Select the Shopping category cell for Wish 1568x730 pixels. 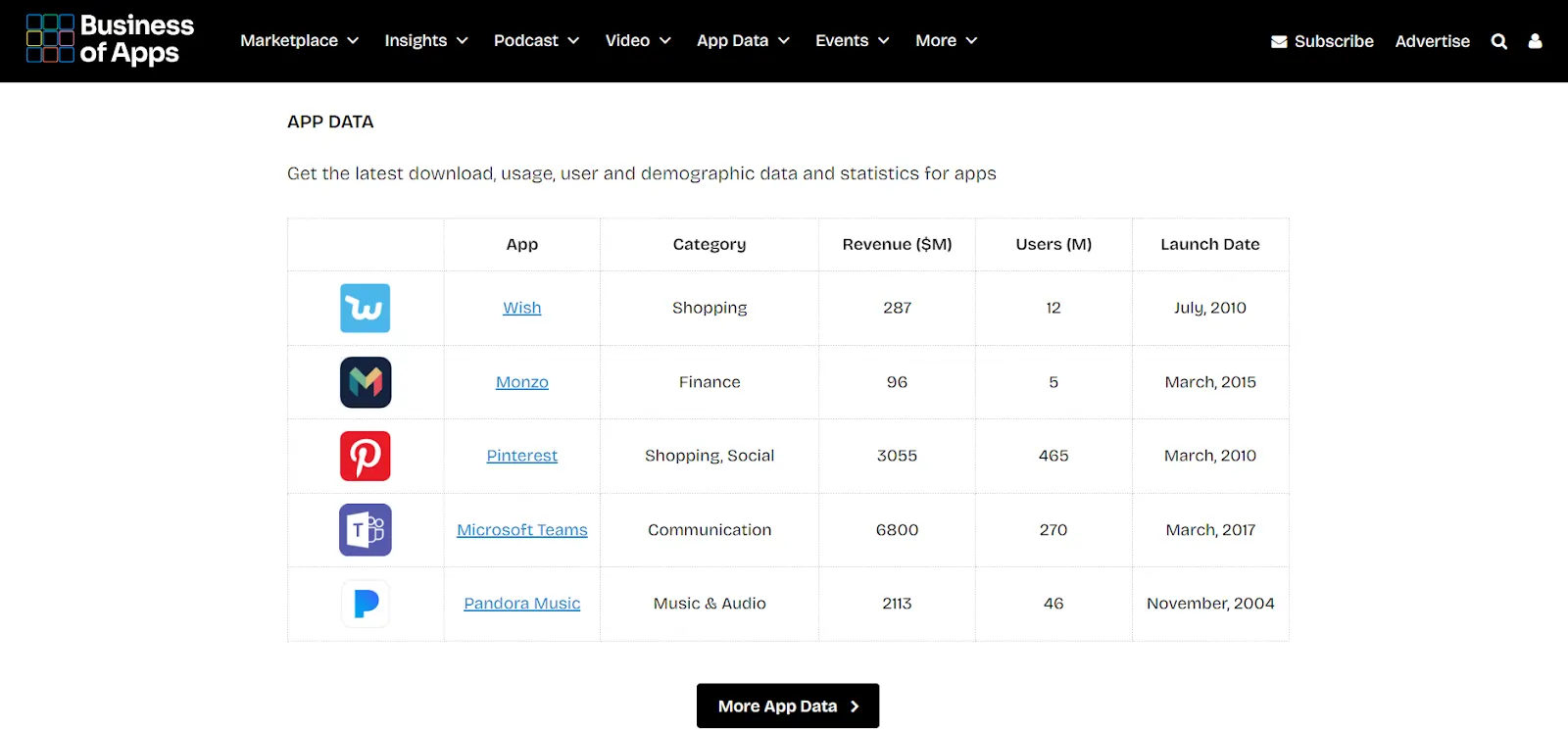[x=710, y=308]
